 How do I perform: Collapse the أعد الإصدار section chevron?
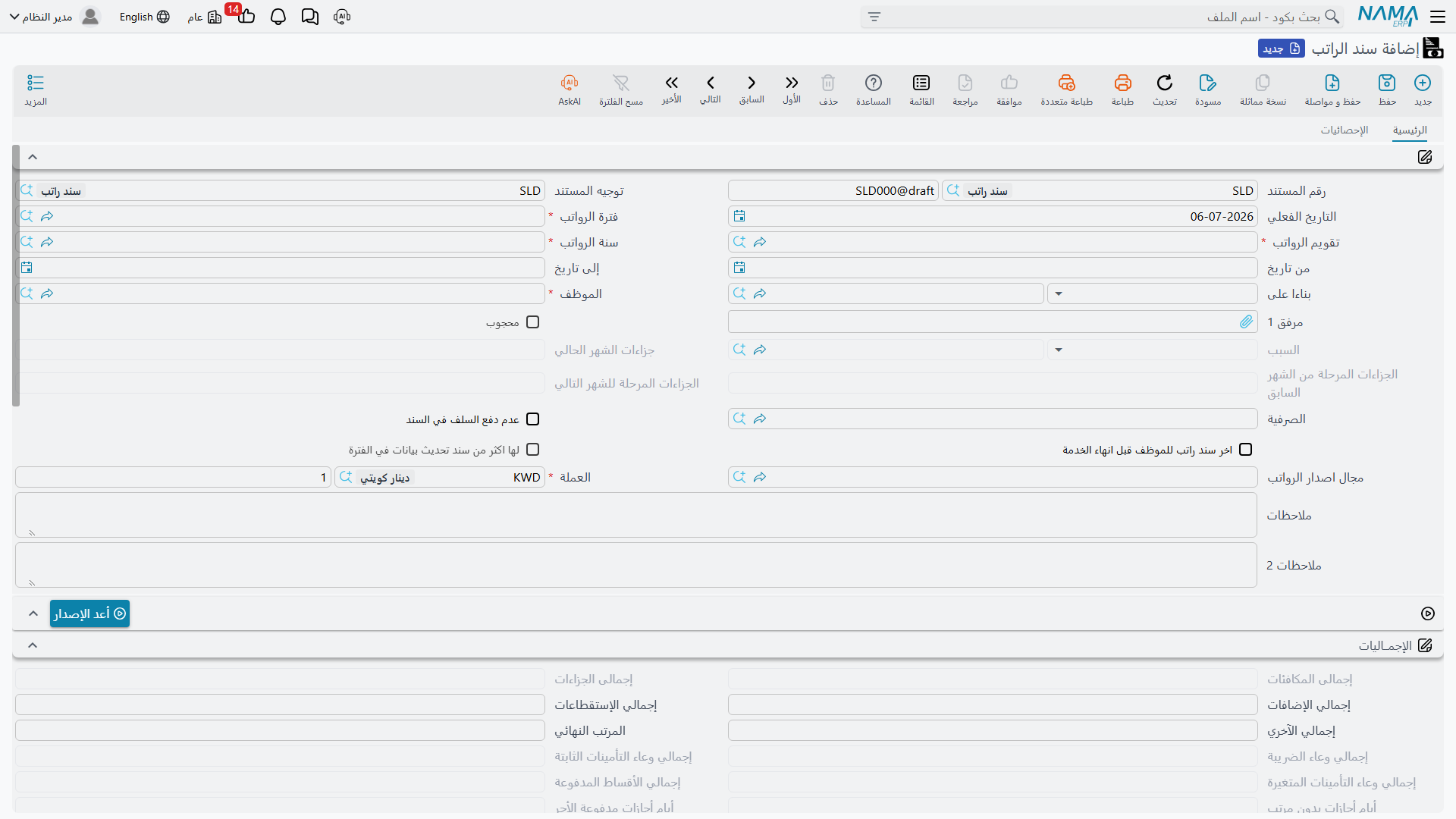pos(33,613)
